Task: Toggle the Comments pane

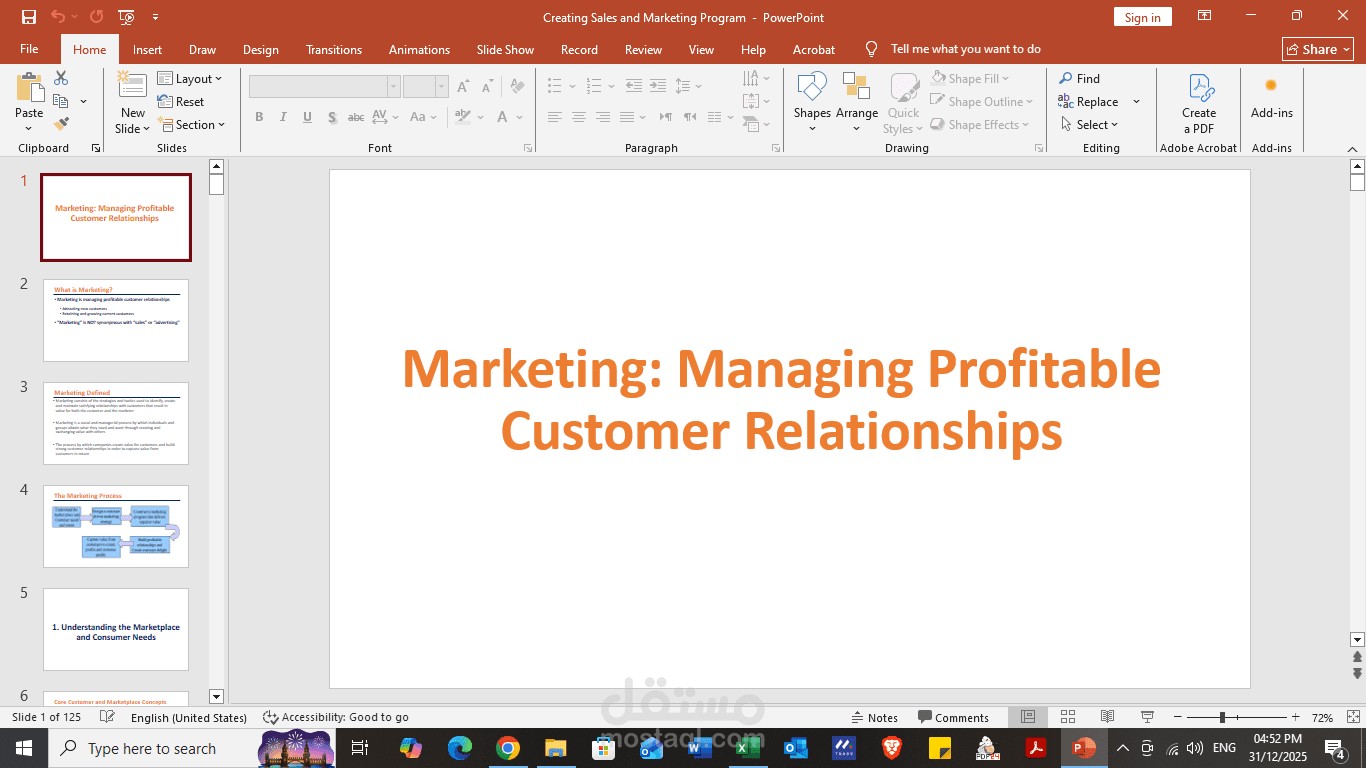Action: pyautogui.click(x=953, y=717)
